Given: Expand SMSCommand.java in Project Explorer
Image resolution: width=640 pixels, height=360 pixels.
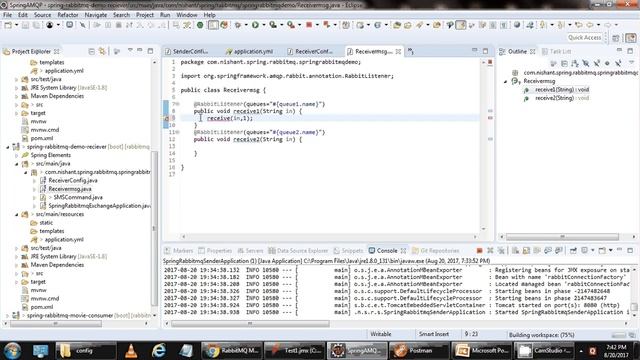Looking at the screenshot, I should (x=34, y=198).
